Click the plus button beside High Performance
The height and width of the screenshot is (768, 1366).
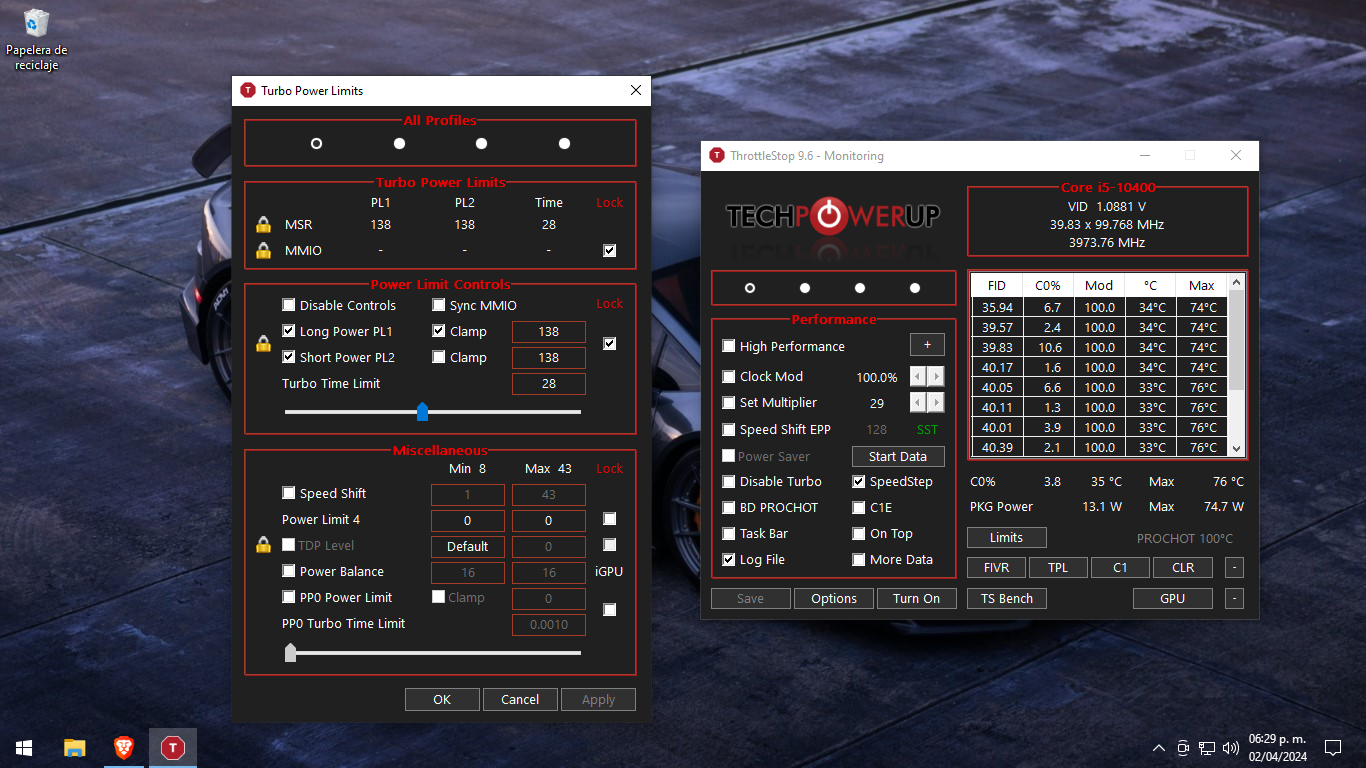(x=927, y=345)
